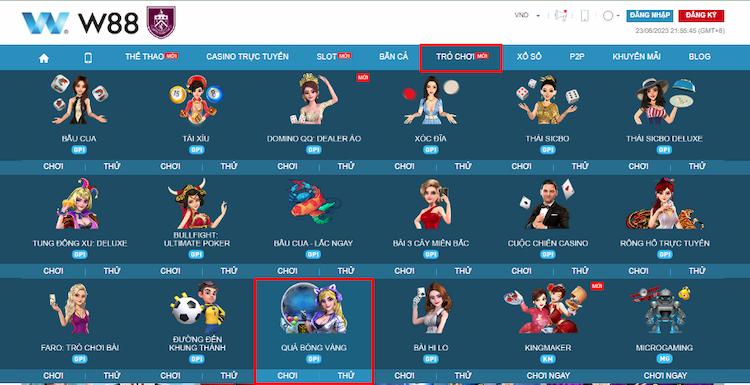This screenshot has width=750, height=385.
Task: Select the Bullfight Ultimate Poker thumbnail
Action: click(197, 204)
